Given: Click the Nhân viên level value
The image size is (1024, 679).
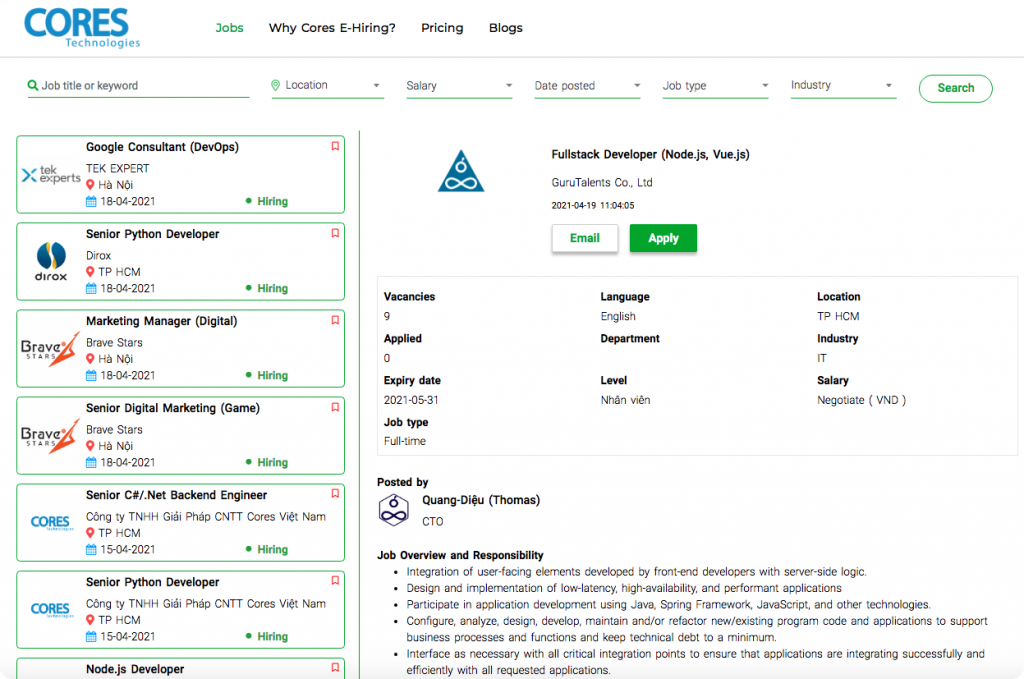Looking at the screenshot, I should coord(625,400).
